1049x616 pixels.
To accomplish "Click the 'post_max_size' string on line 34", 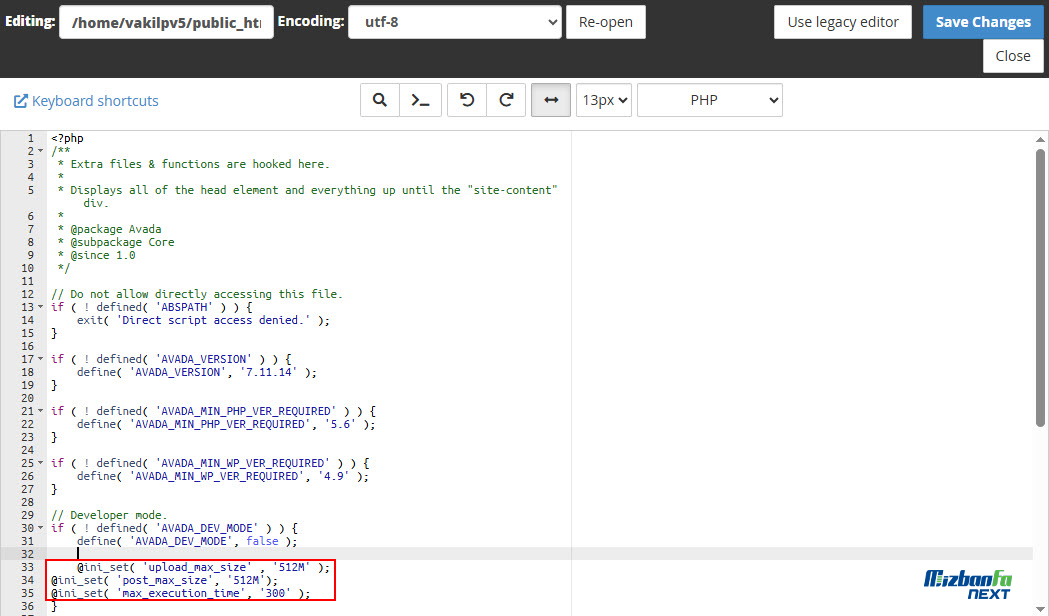I will [x=165, y=581].
